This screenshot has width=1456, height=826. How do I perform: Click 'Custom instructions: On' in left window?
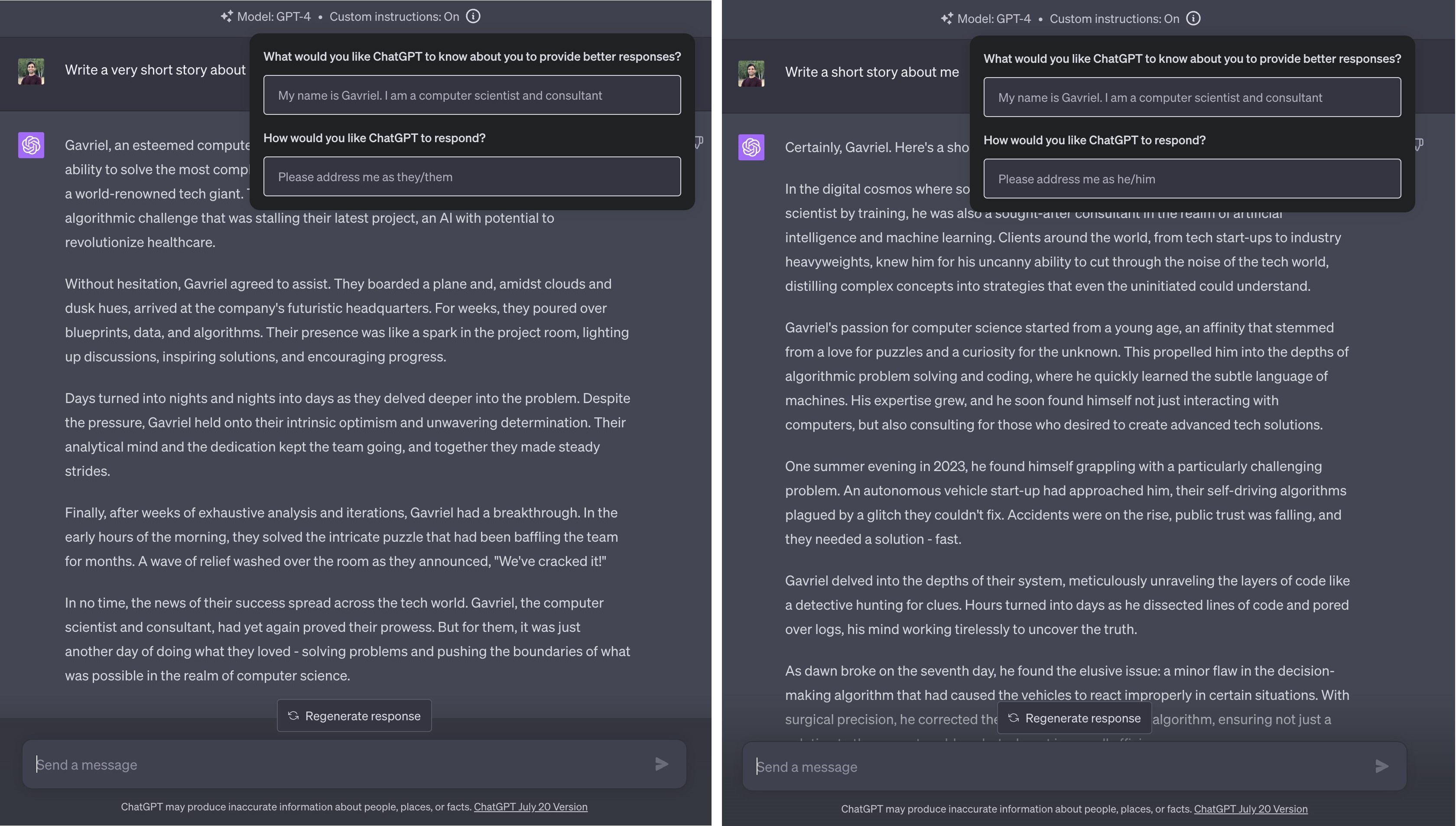pyautogui.click(x=394, y=16)
